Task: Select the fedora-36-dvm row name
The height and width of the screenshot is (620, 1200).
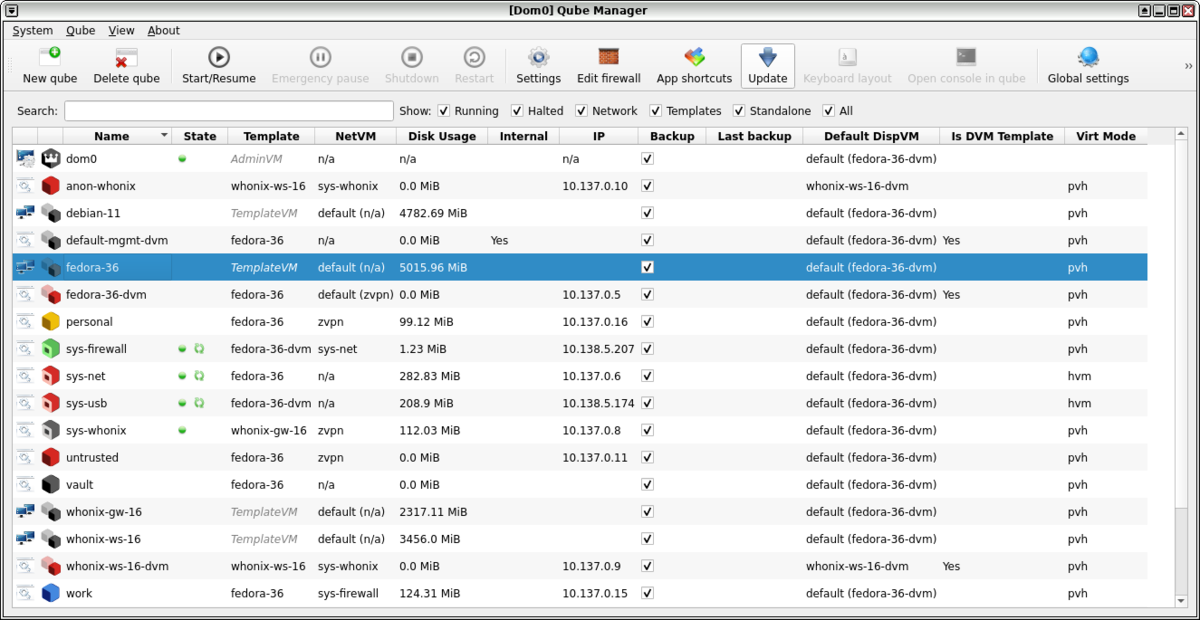Action: pos(106,294)
